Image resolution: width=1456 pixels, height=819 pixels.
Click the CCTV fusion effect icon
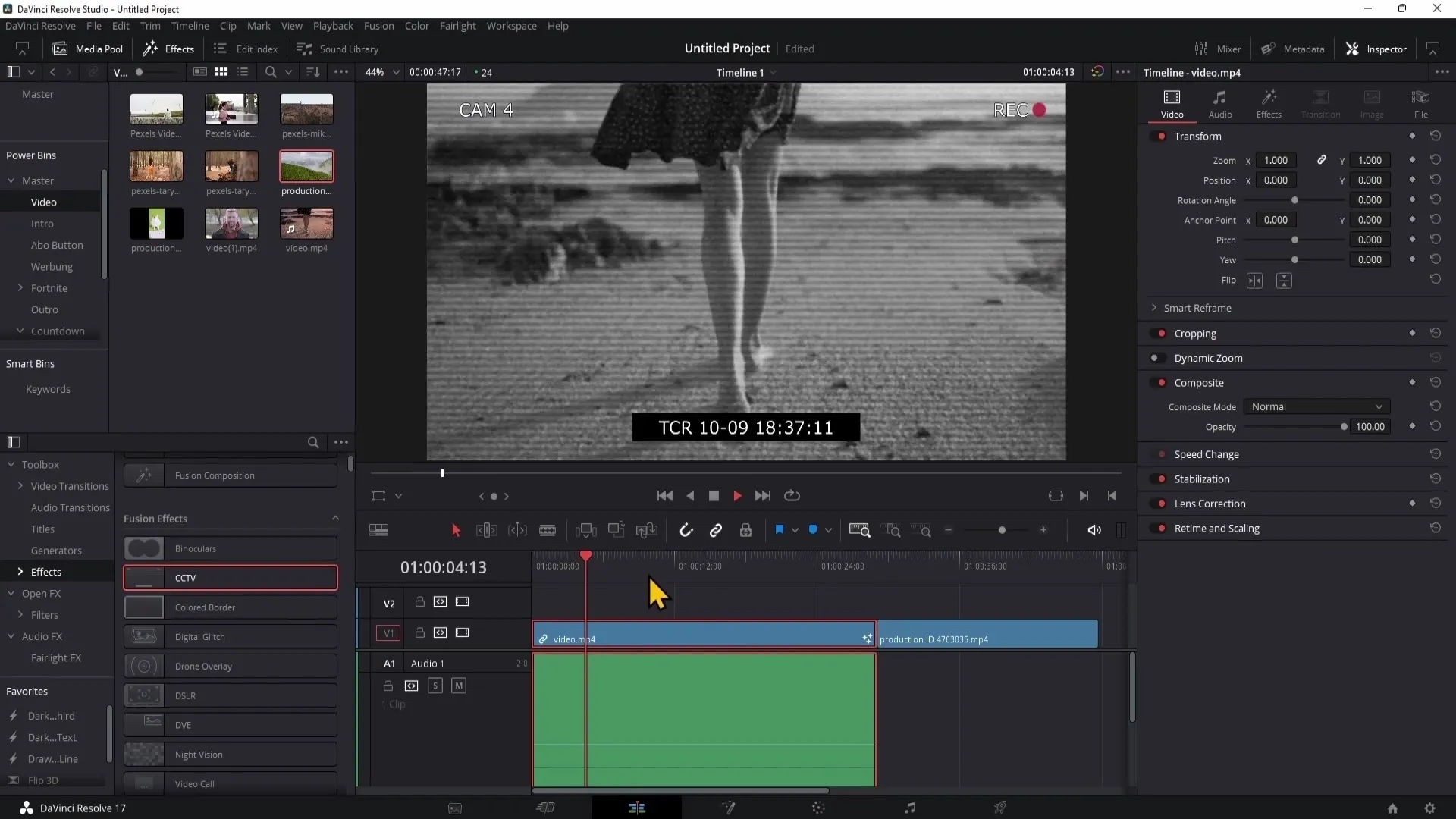click(x=144, y=577)
